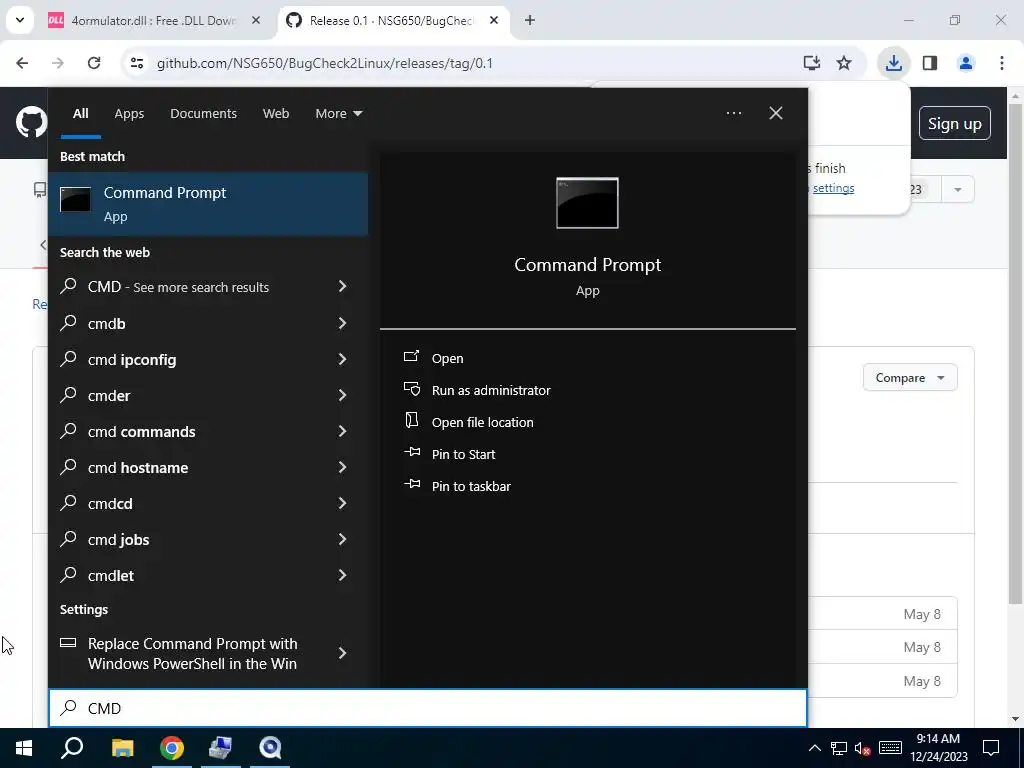Open Chrome downloads icon
The image size is (1024, 768).
coord(893,63)
